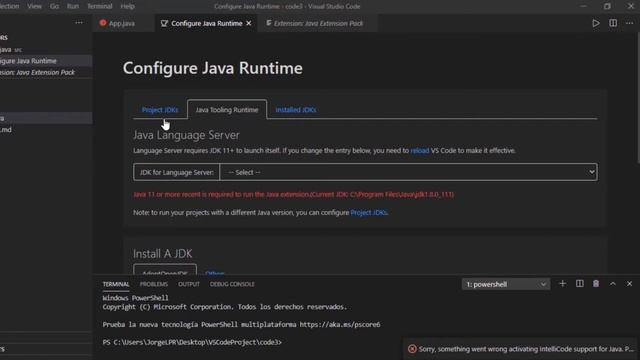Screen dimensions: 640x360
Task: Click the editor vertical scrollbar
Action: click(x=638, y=98)
